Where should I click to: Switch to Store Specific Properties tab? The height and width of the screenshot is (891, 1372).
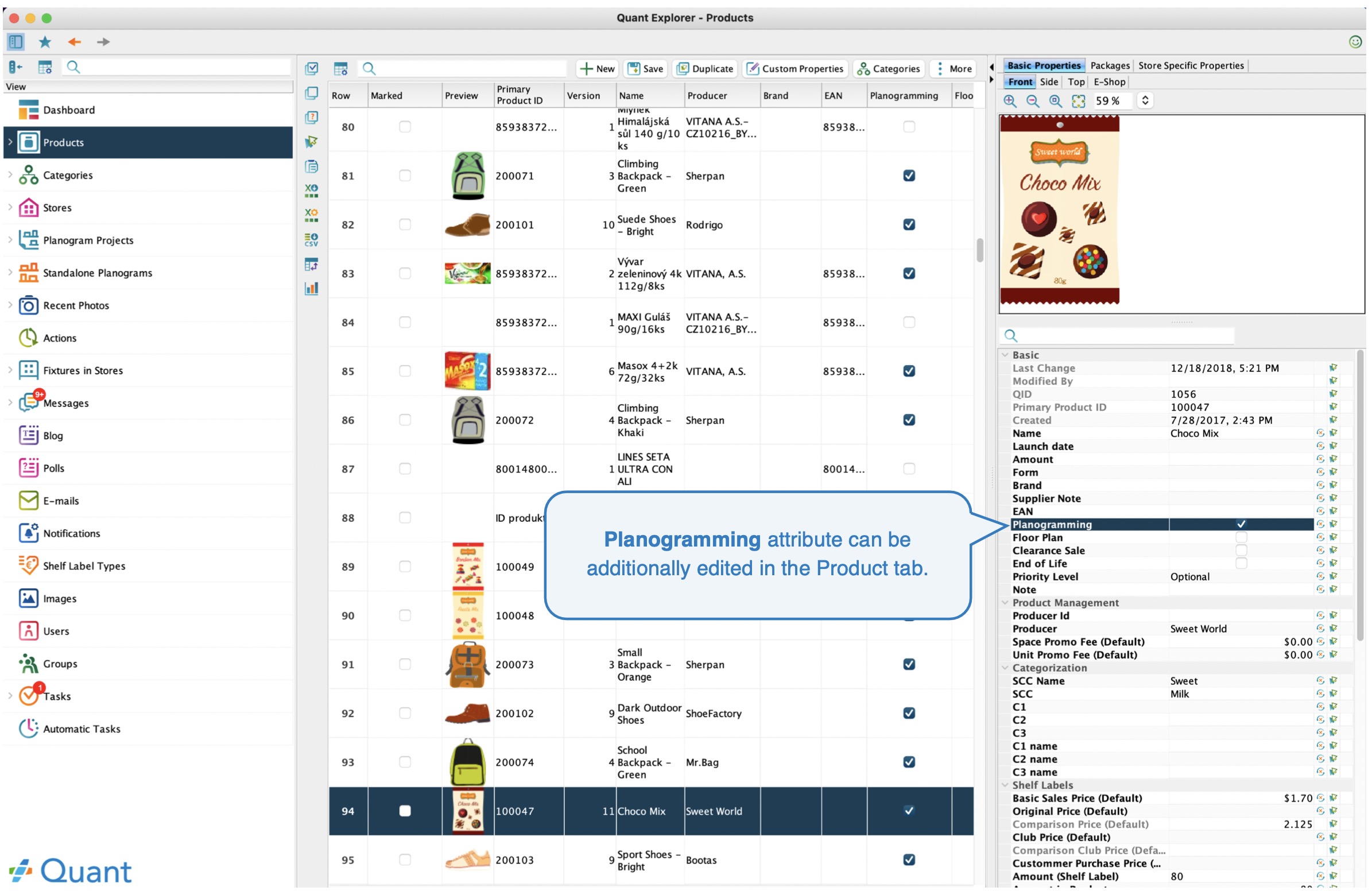coord(1191,65)
